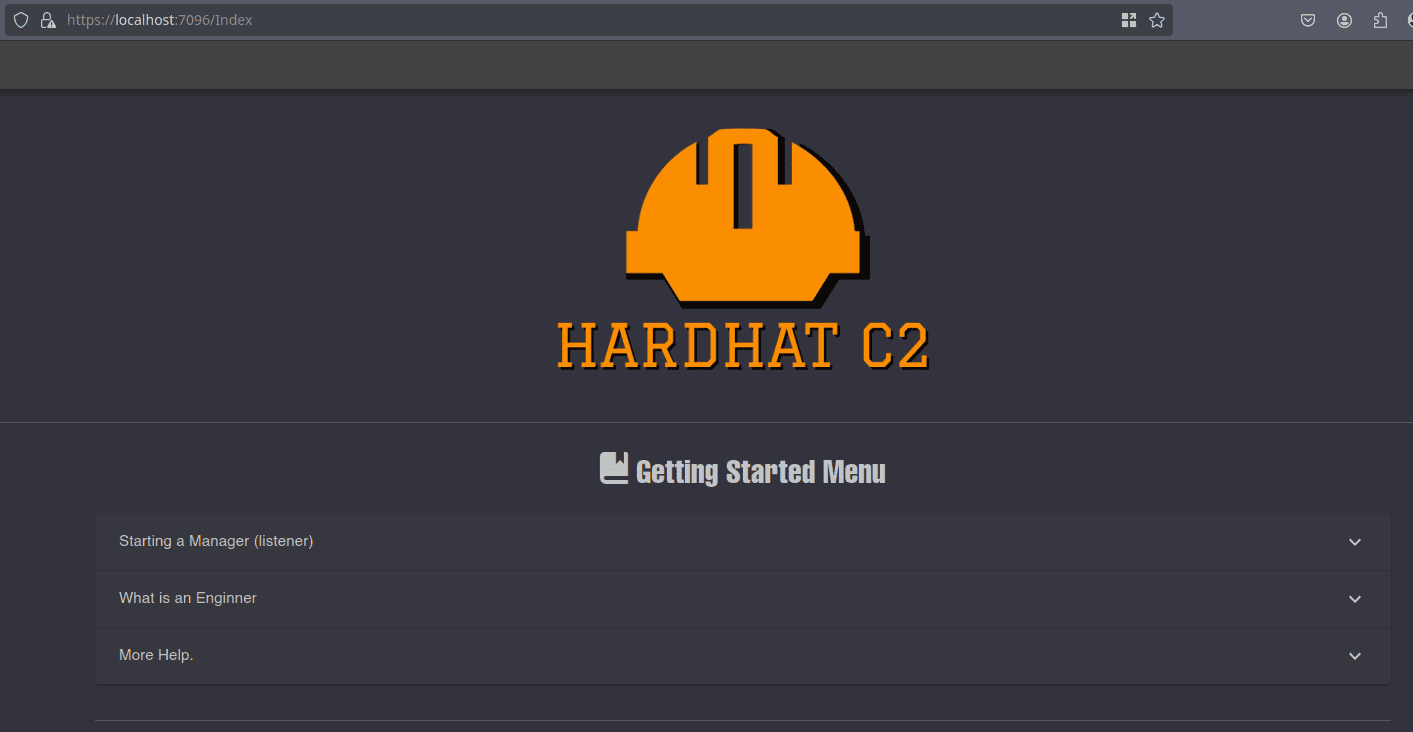
Task: Select the What is an Enginner label
Action: coord(188,598)
